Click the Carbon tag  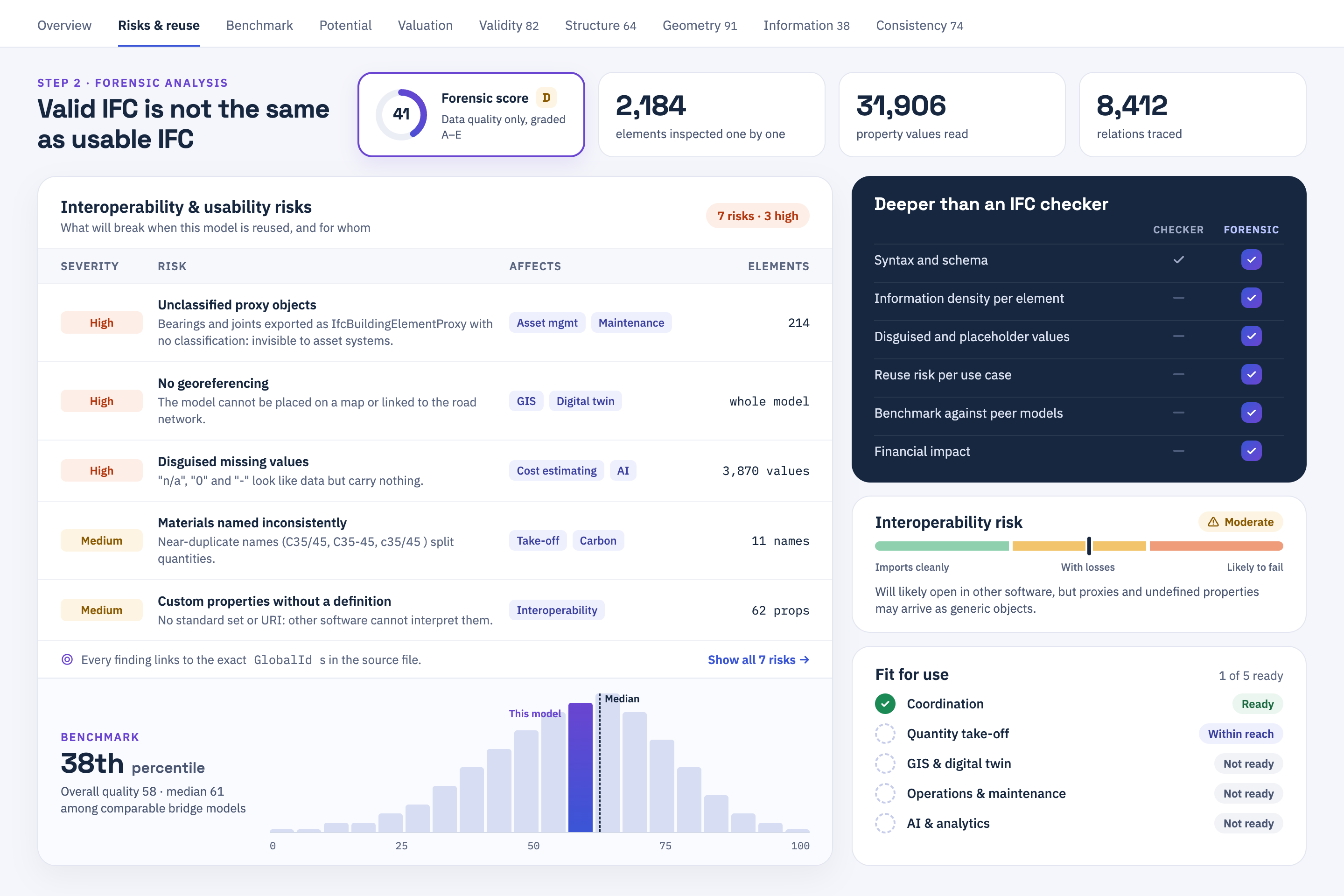click(598, 540)
